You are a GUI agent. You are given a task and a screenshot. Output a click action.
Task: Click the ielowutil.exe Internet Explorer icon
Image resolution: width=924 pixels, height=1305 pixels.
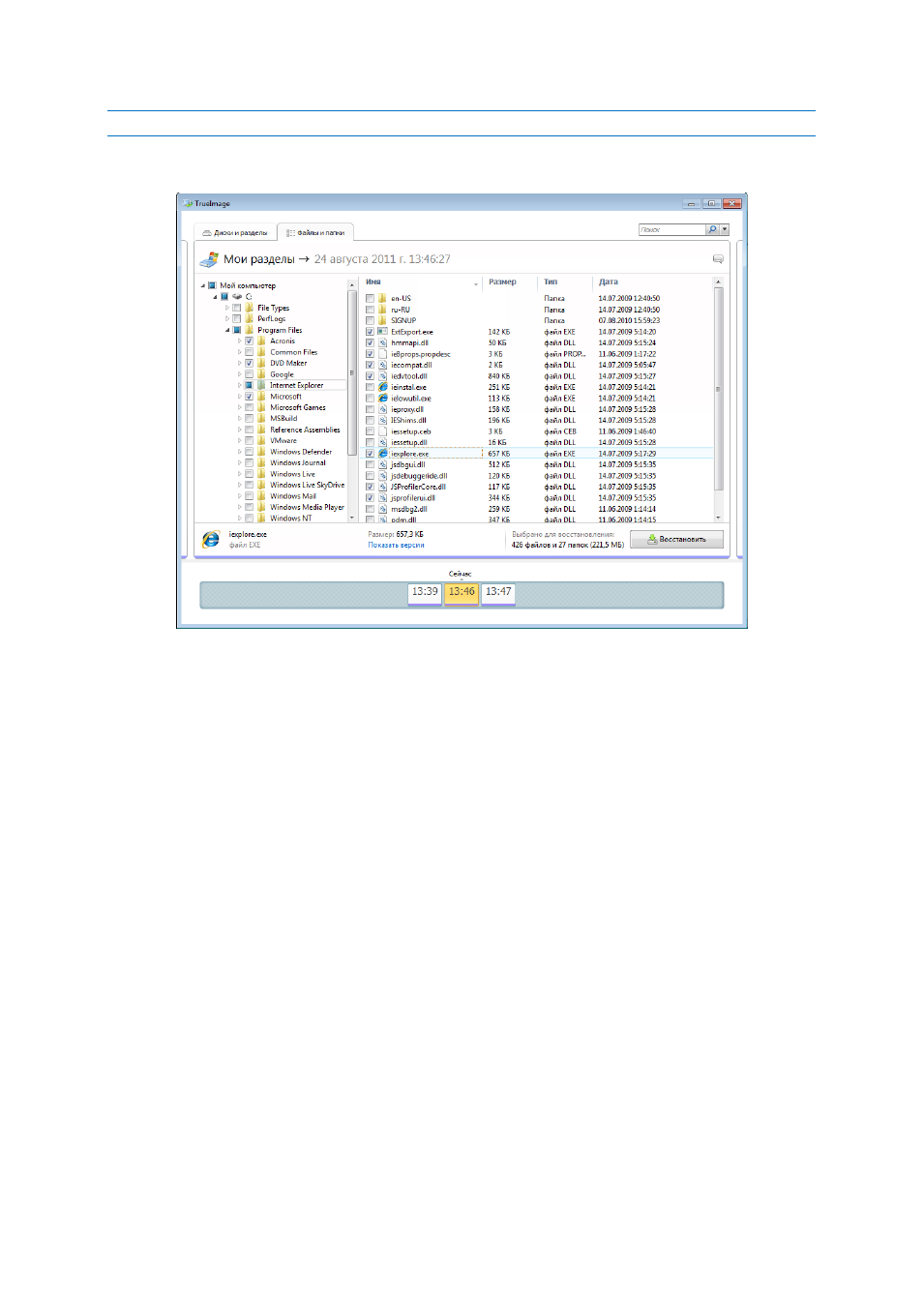click(383, 398)
